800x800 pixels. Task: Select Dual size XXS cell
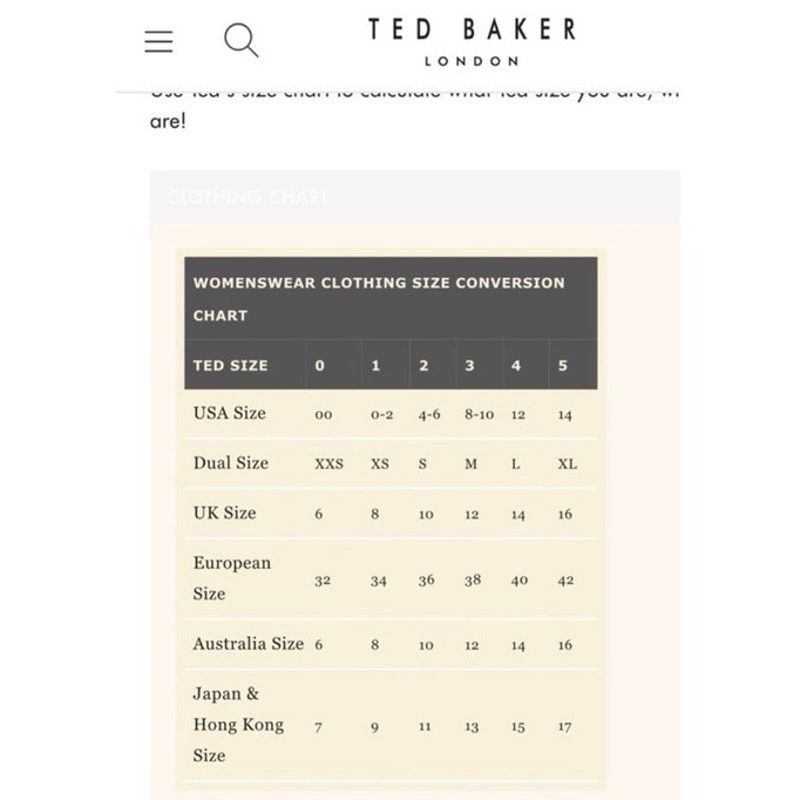click(329, 464)
